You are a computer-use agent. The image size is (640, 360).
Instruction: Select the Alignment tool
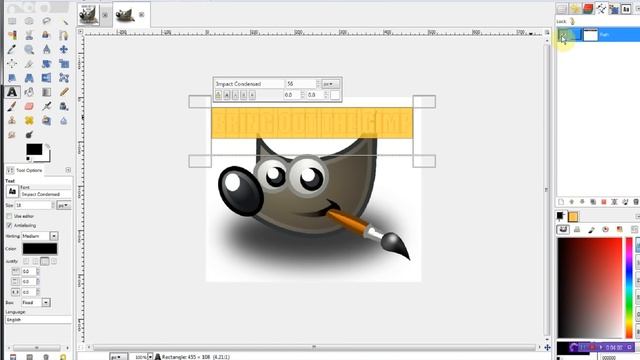pos(12,64)
